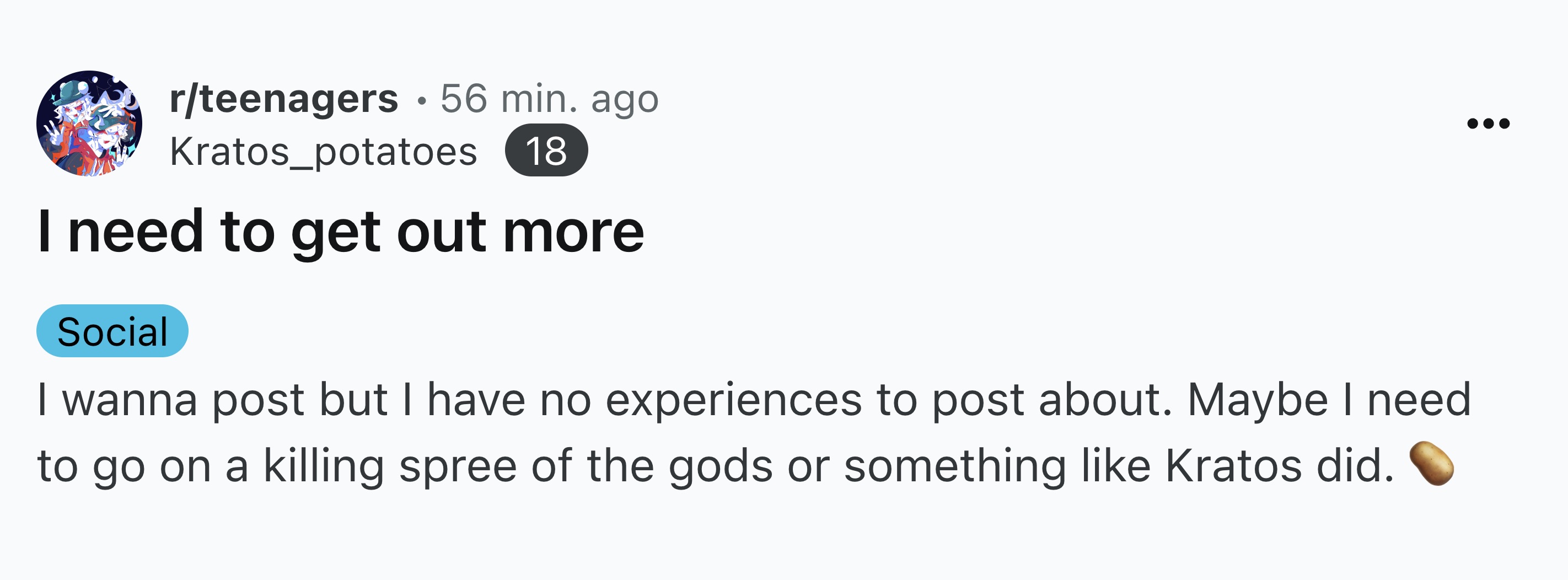The height and width of the screenshot is (580, 1568).
Task: Click the bullet separator before the timestamp
Action: 421,100
